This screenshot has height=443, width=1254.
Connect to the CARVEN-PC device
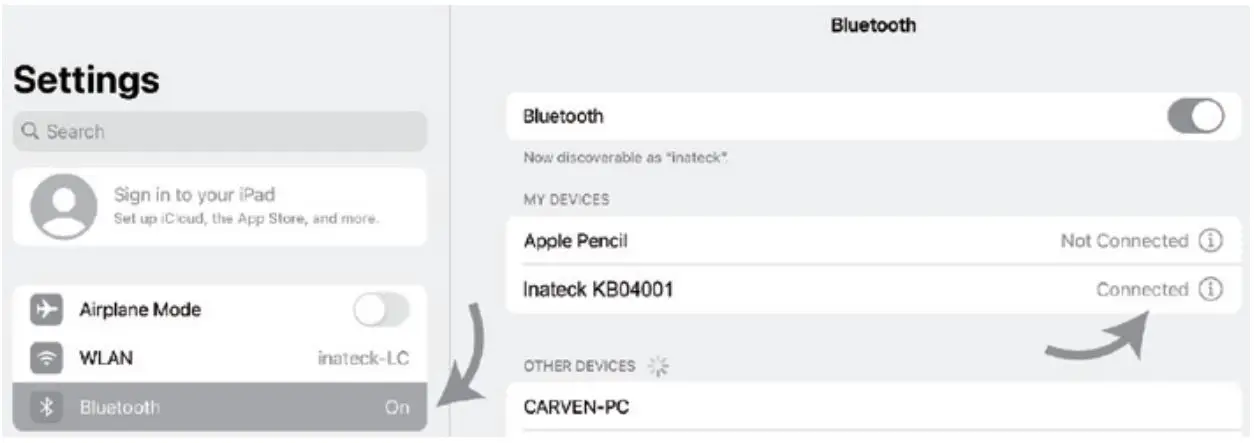pos(577,407)
